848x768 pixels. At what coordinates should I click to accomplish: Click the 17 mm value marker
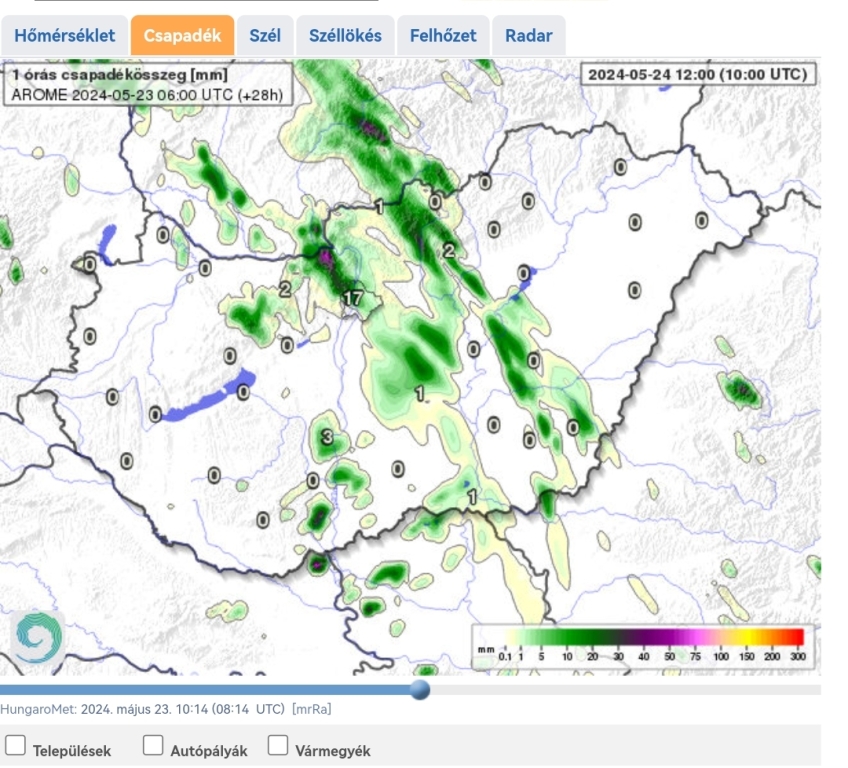point(352,298)
